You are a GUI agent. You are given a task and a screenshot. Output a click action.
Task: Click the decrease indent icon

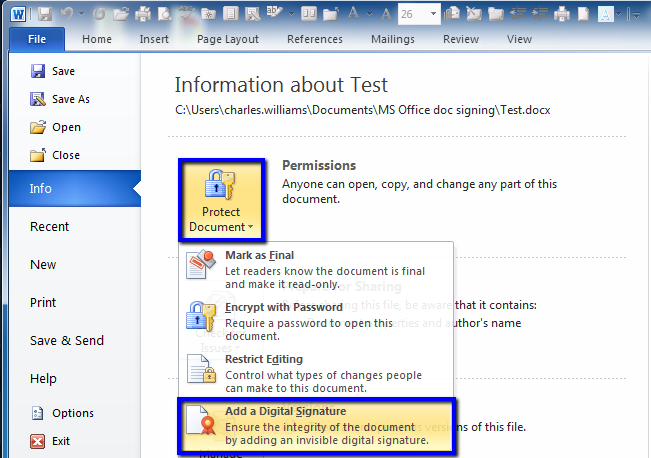[518, 15]
